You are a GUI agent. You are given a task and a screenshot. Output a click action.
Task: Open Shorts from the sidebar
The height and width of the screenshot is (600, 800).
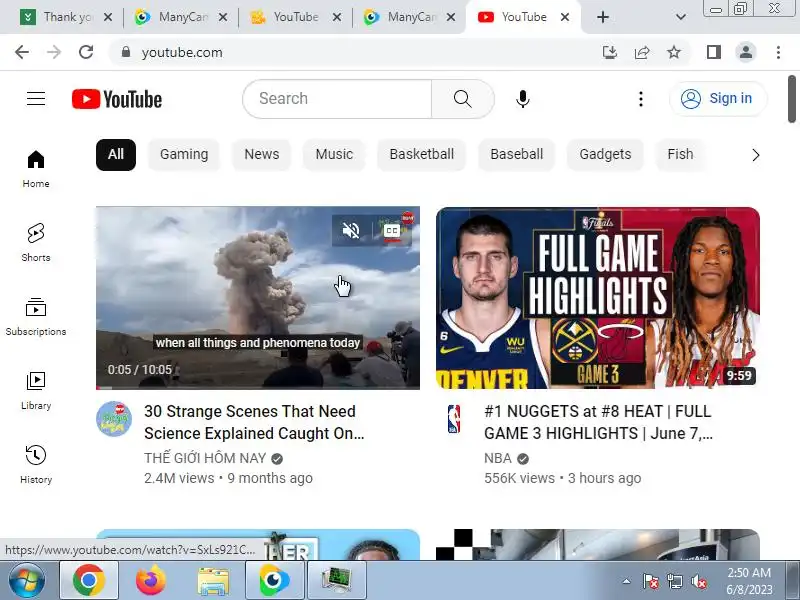pos(36,243)
